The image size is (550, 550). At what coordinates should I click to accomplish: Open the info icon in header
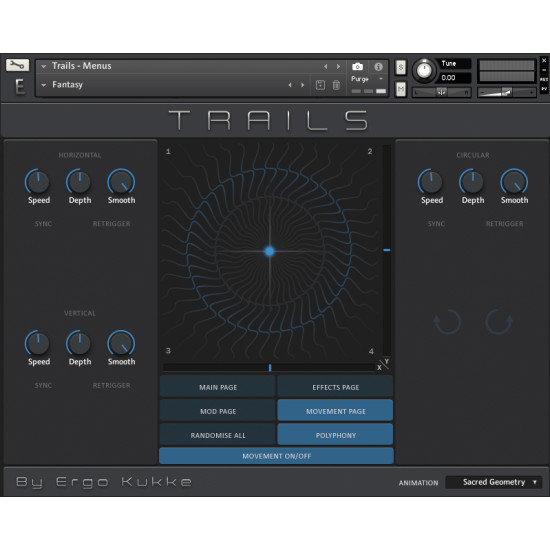(x=378, y=67)
